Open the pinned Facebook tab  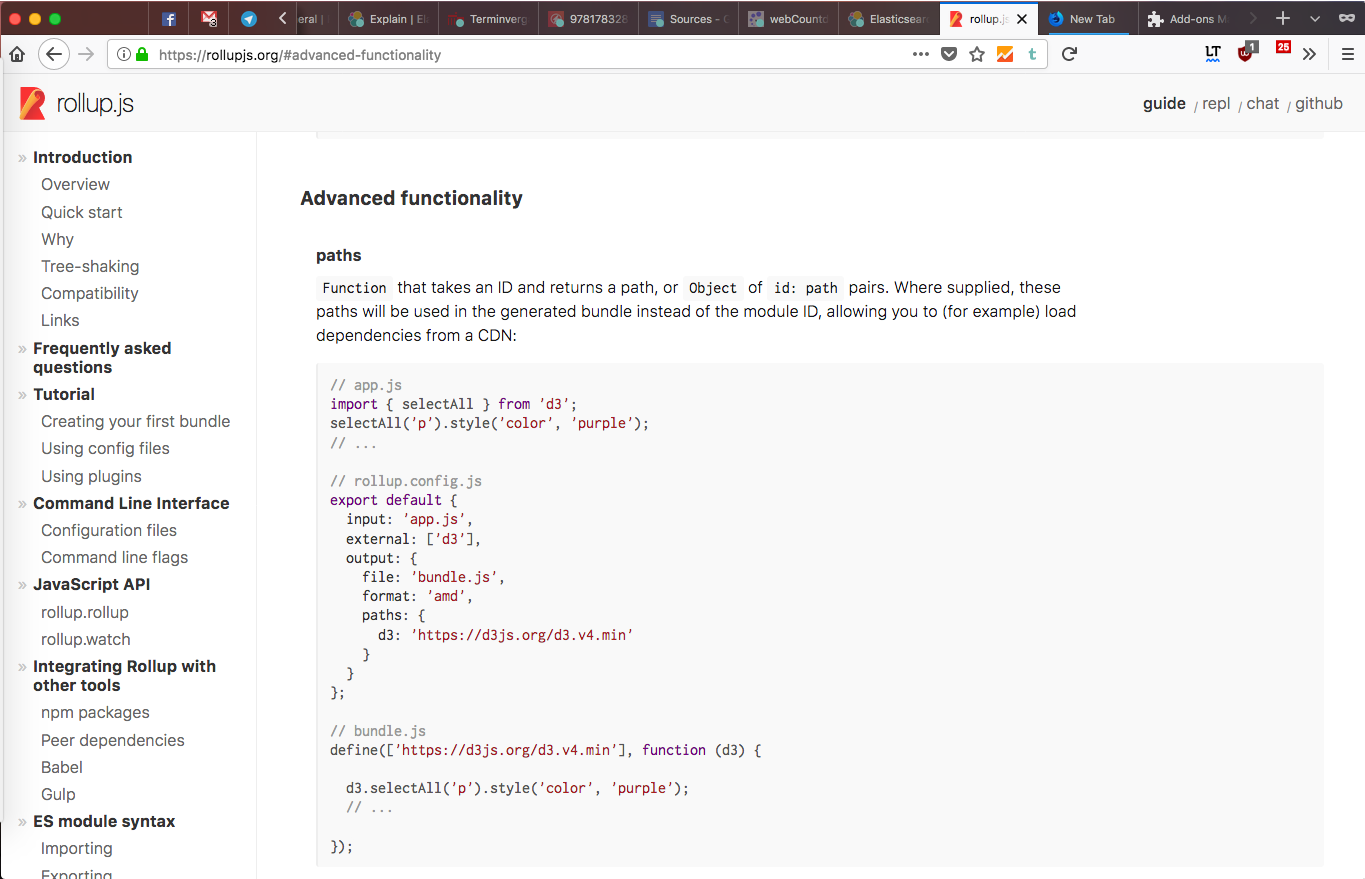click(x=169, y=19)
